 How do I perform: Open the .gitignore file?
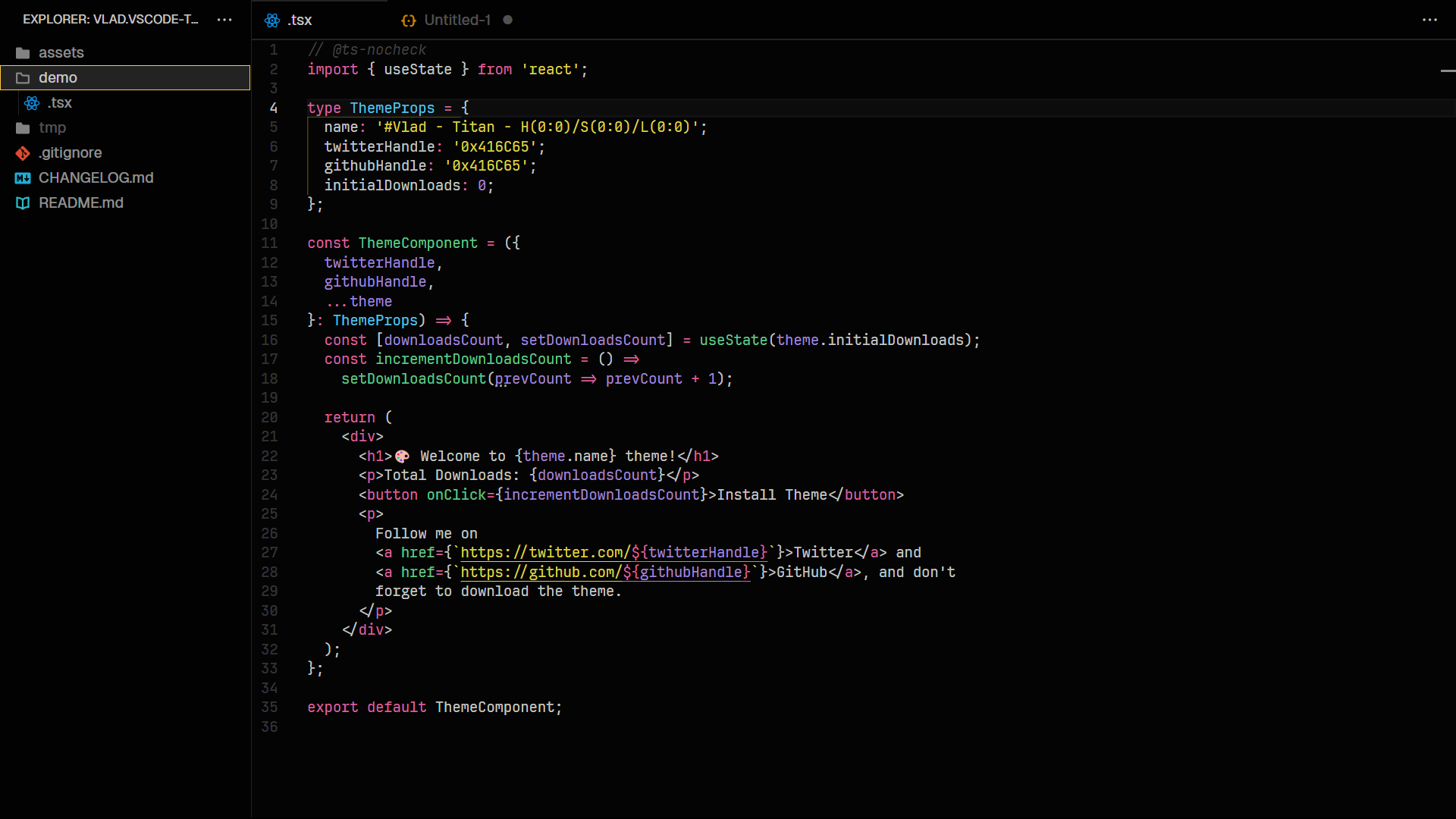tap(125, 153)
